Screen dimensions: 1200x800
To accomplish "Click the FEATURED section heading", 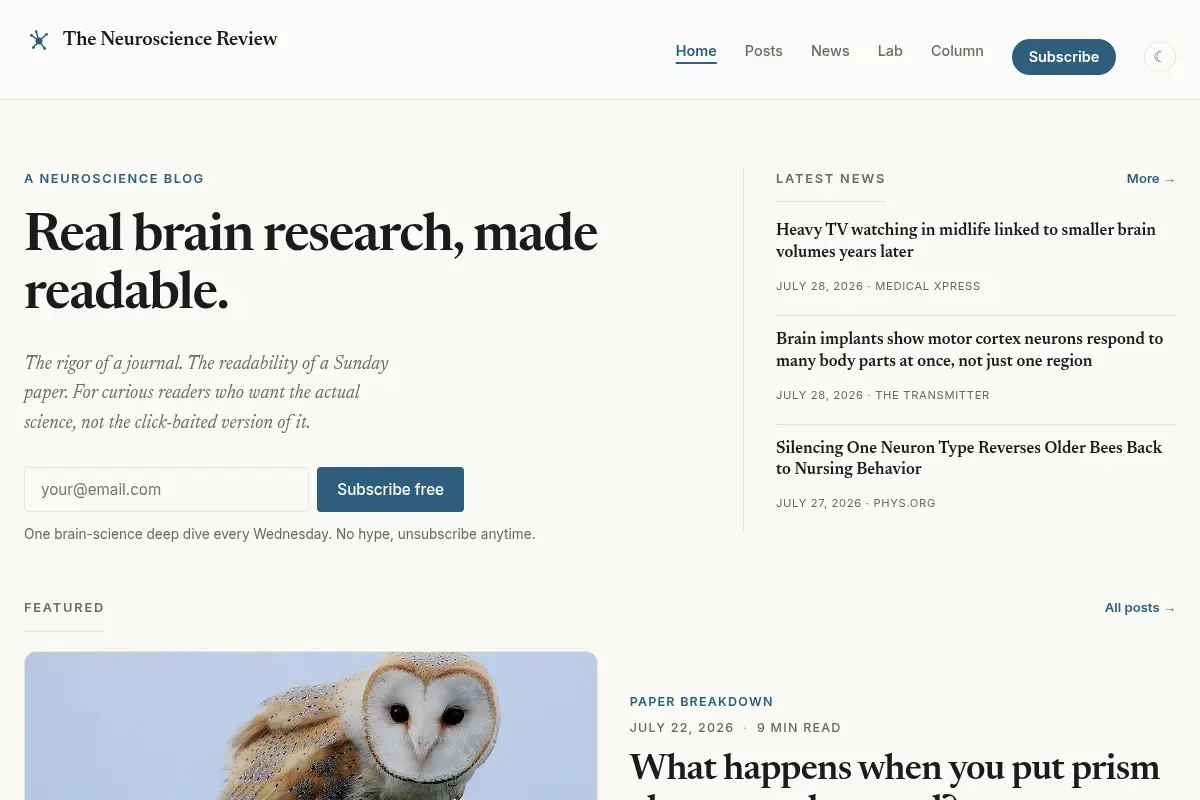I will click(x=64, y=608).
